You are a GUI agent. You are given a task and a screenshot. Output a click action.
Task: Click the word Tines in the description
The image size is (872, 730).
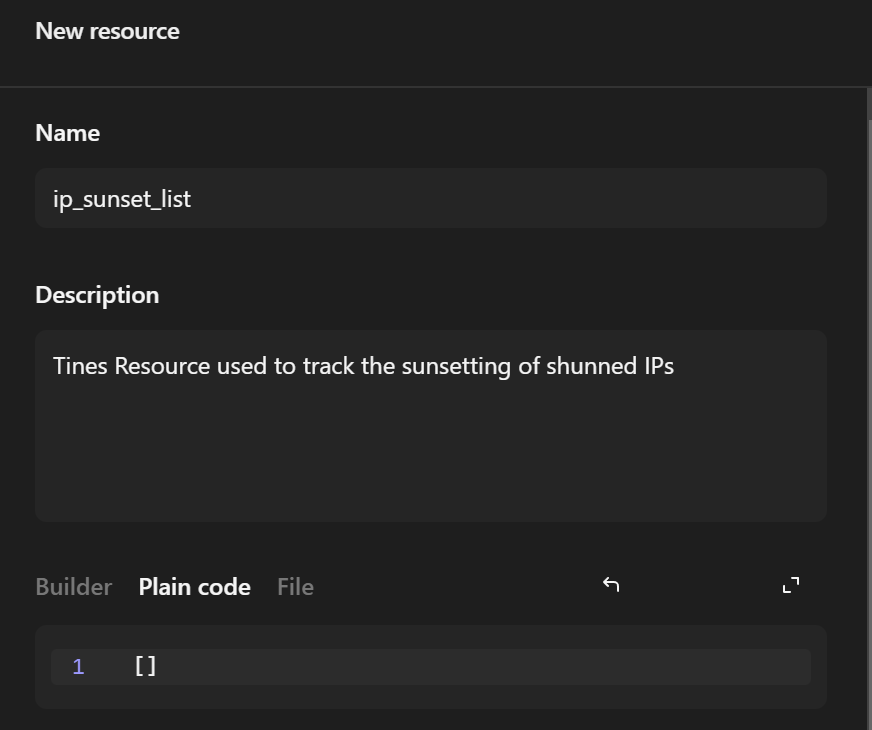tap(81, 366)
